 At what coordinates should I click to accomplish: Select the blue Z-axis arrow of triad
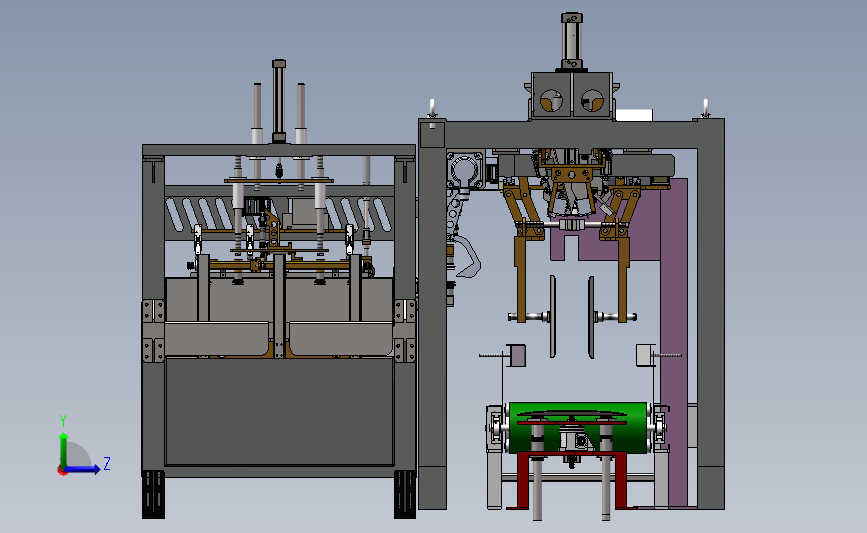click(x=83, y=469)
